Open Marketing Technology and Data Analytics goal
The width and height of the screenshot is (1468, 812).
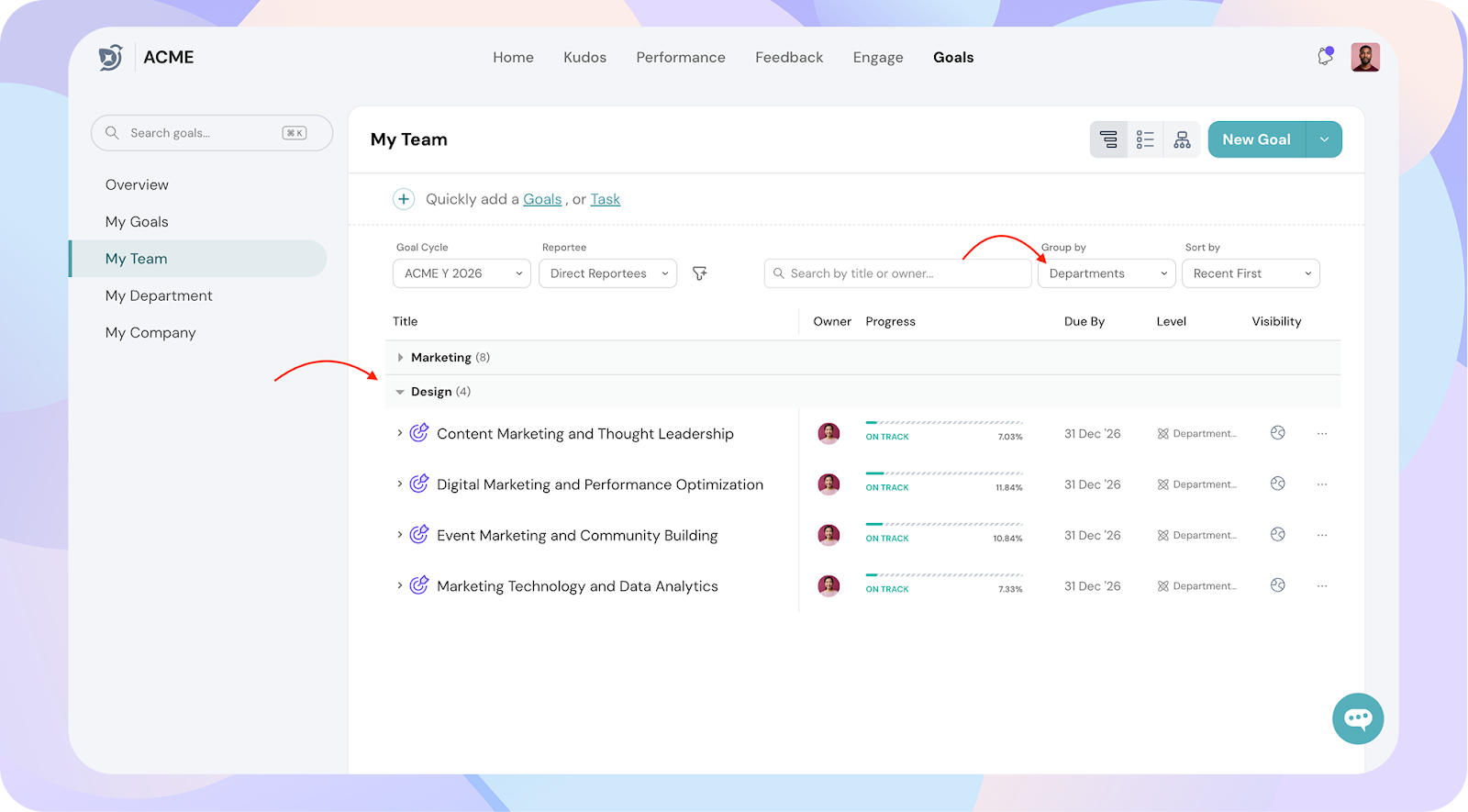[577, 586]
